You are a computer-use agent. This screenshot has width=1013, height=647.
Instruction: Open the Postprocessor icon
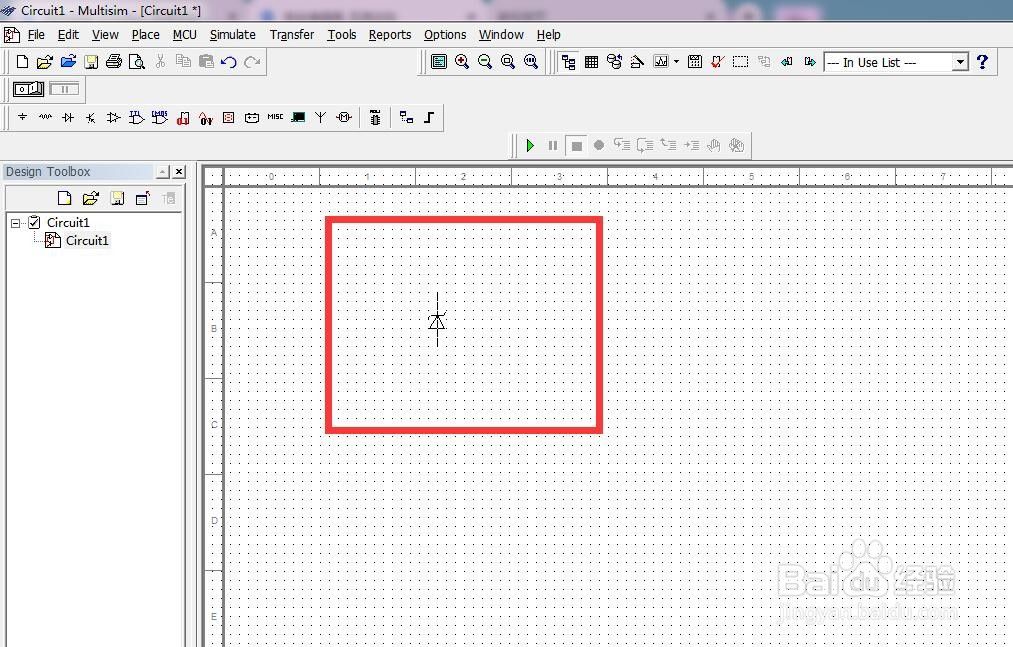coord(695,62)
